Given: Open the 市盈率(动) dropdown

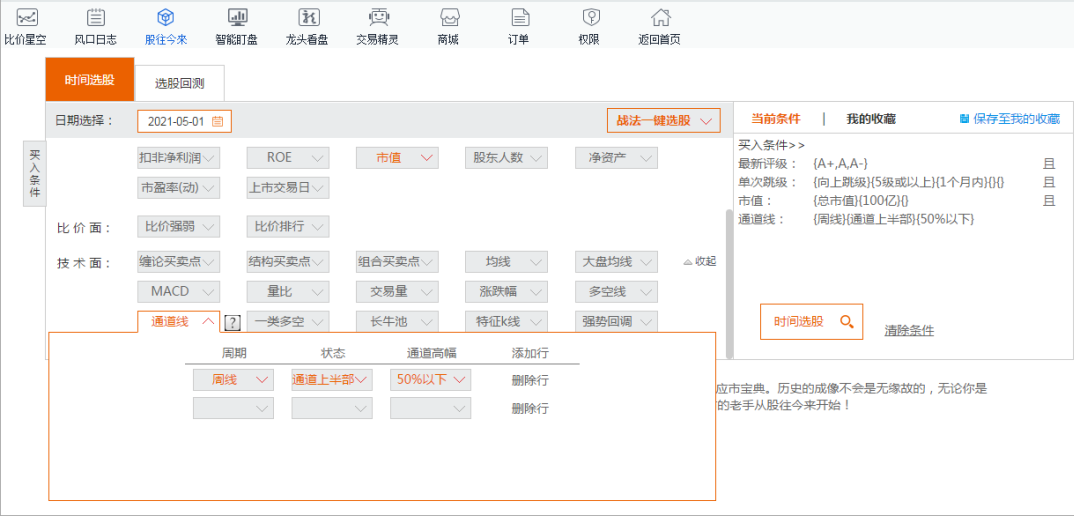Looking at the screenshot, I should click(178, 187).
